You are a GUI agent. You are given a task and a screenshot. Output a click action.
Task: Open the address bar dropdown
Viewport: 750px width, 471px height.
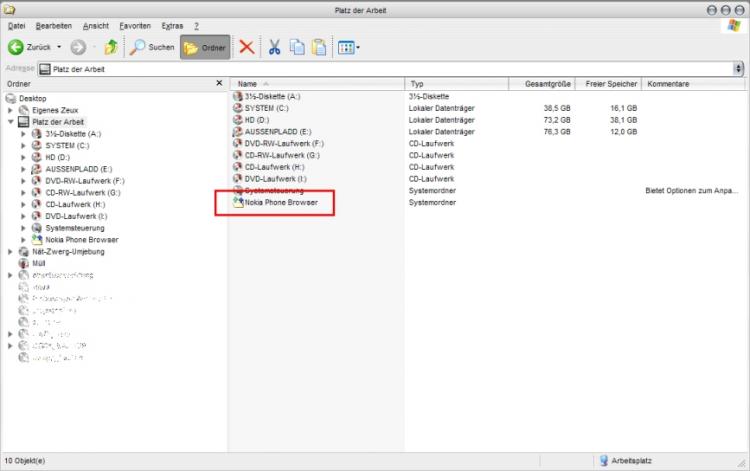pos(739,69)
